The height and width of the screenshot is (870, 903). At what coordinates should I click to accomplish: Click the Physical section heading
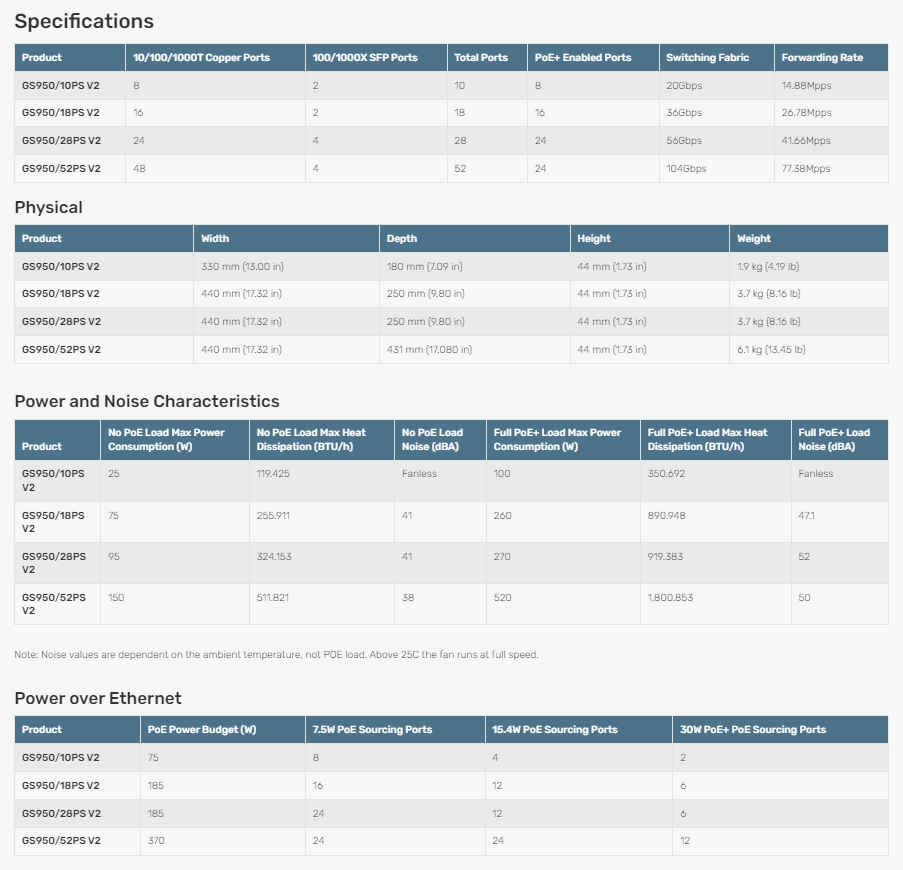[x=48, y=207]
